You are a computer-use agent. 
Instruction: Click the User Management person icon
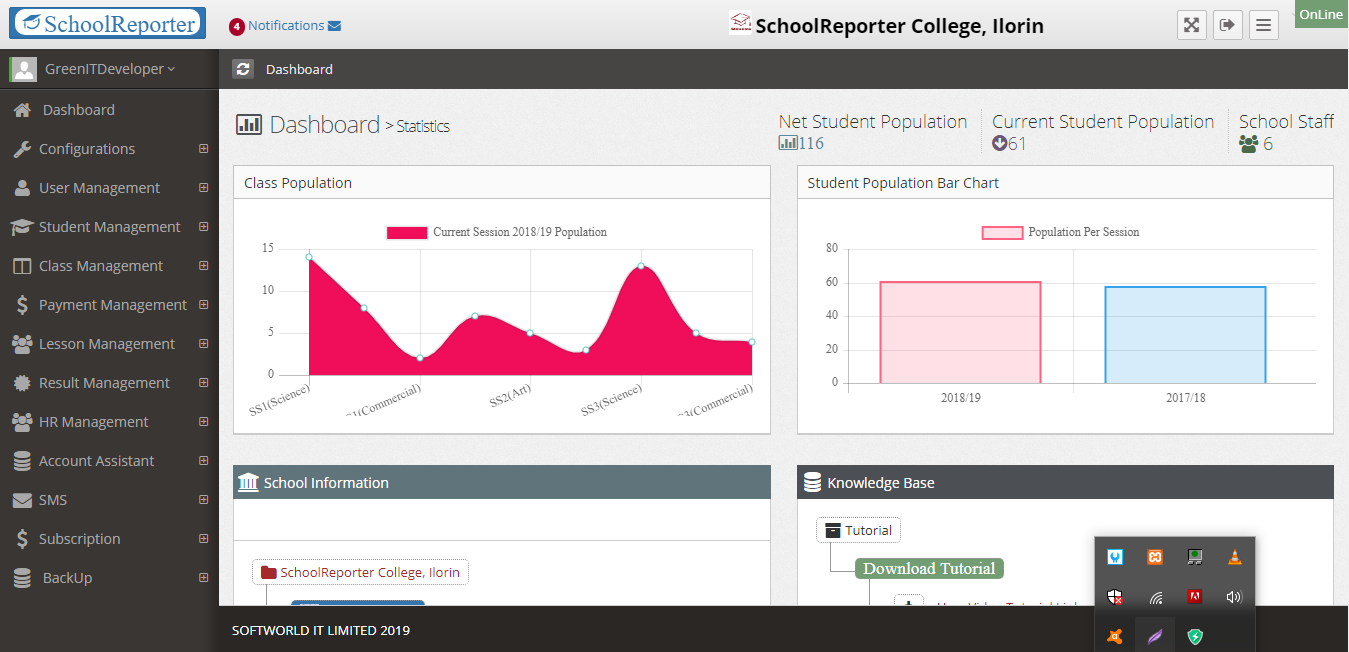click(22, 188)
